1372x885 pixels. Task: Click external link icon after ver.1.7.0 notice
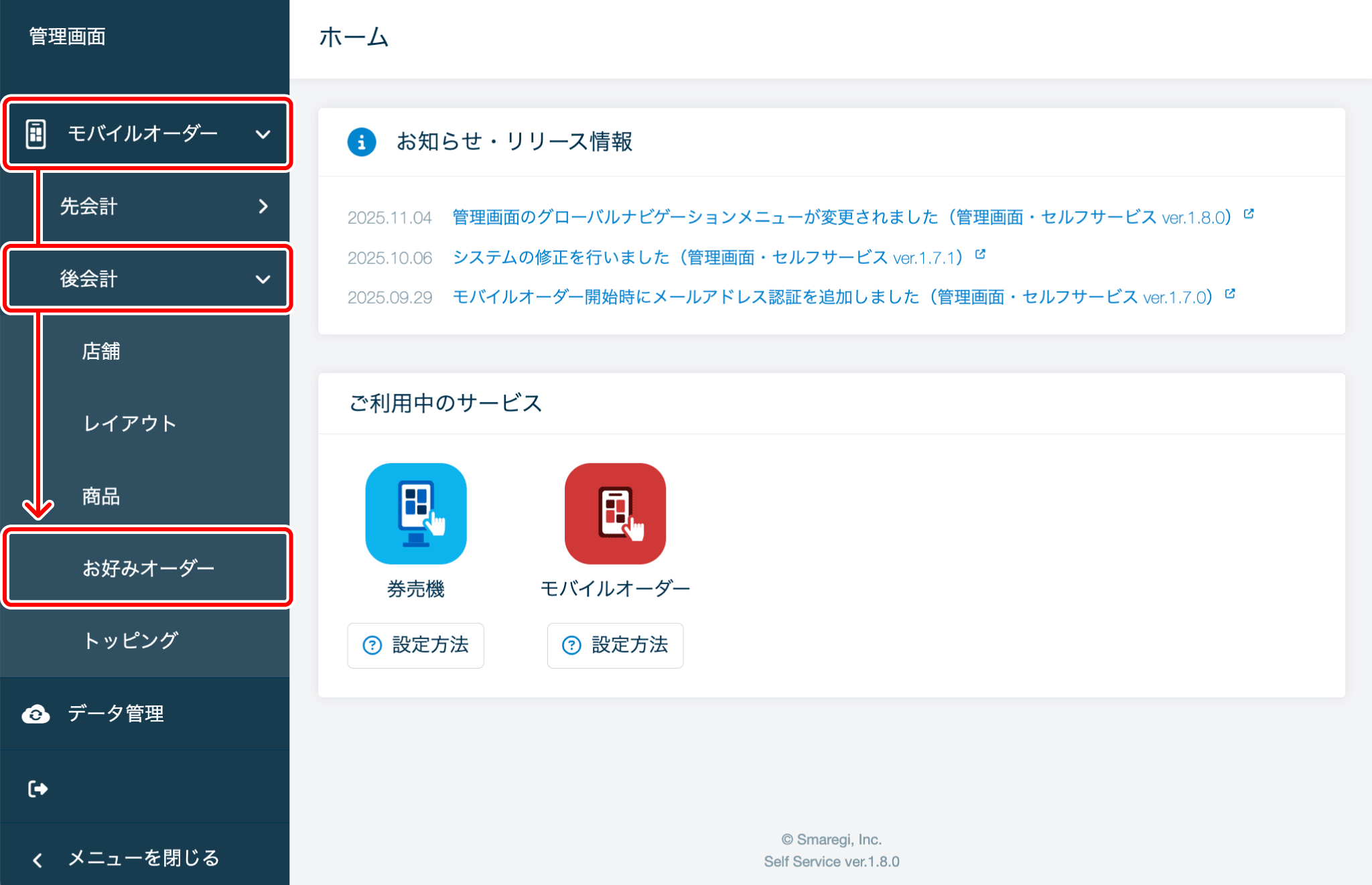click(x=1230, y=293)
